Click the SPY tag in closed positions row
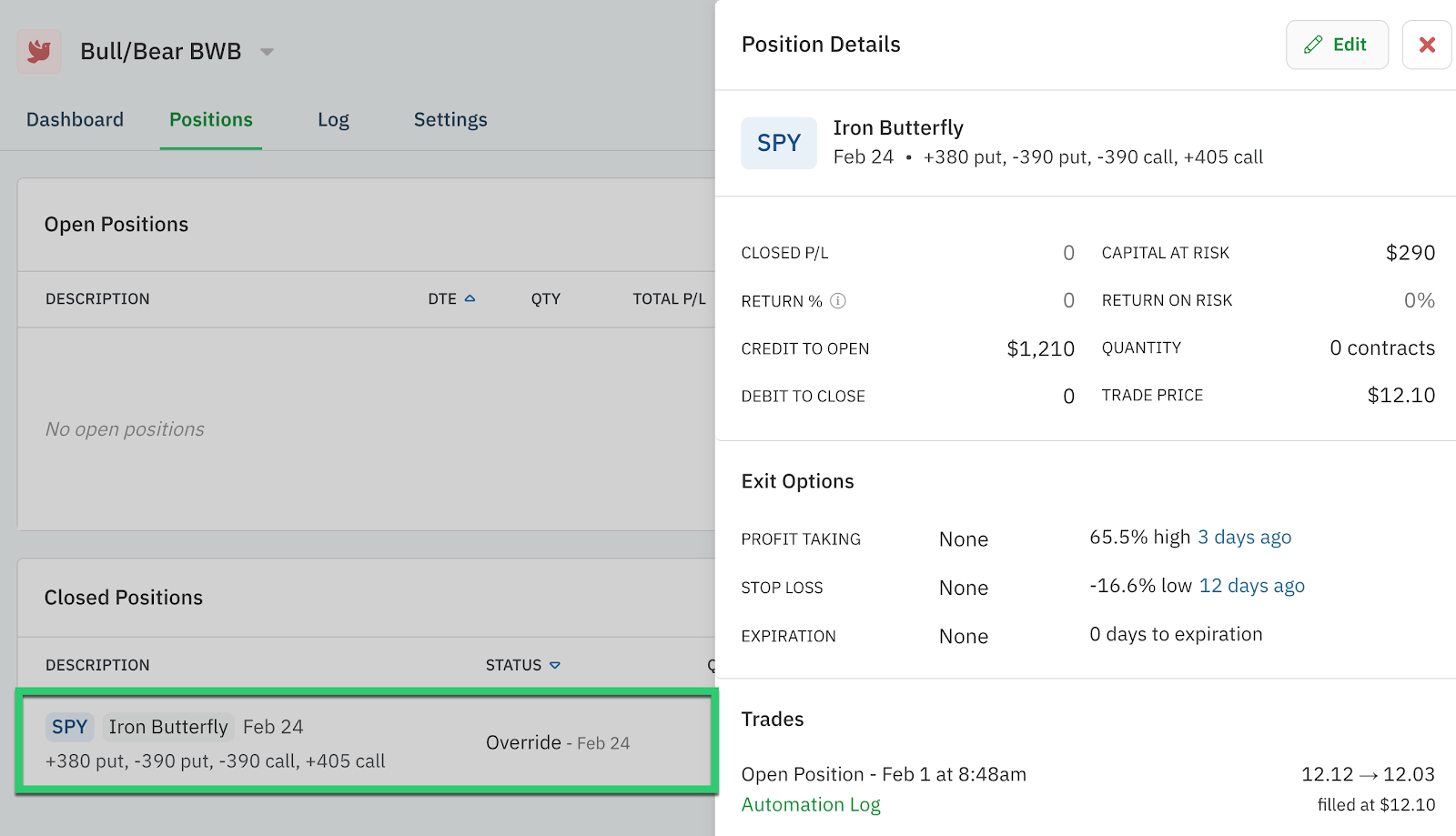This screenshot has width=1456, height=836. pyautogui.click(x=69, y=727)
